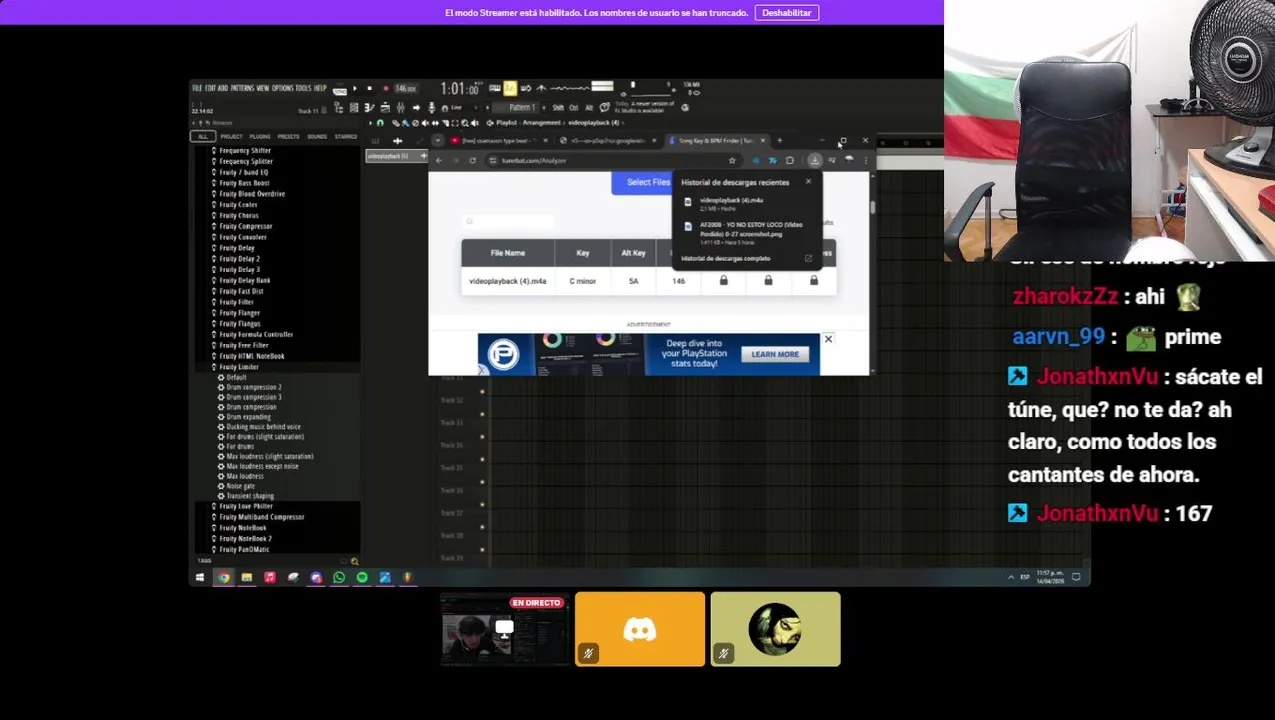Open the FL Studio FILE menu
Image resolution: width=1275 pixels, height=720 pixels.
[197, 88]
